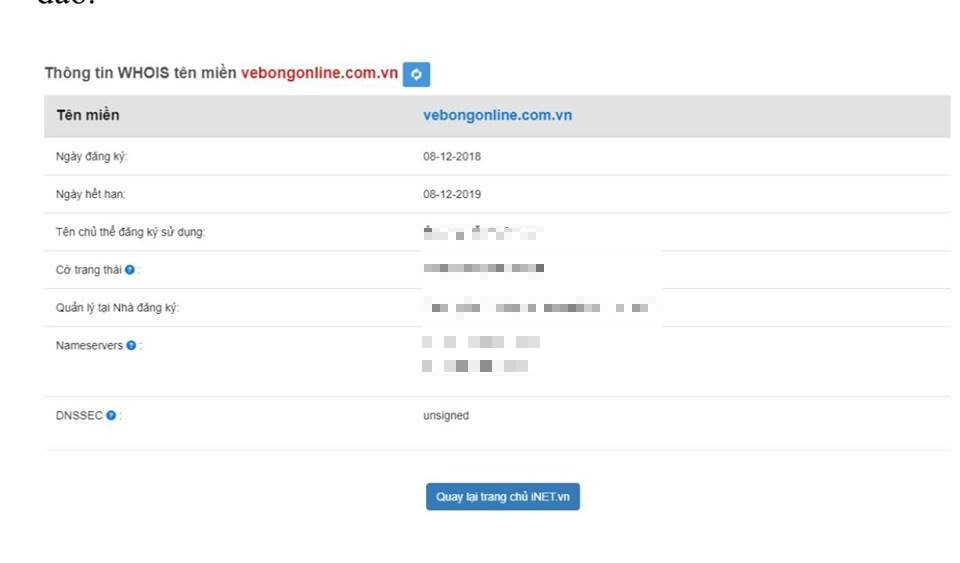Select the expiry date 08-12-2019
Screen dimensions: 960x563
(x=452, y=194)
